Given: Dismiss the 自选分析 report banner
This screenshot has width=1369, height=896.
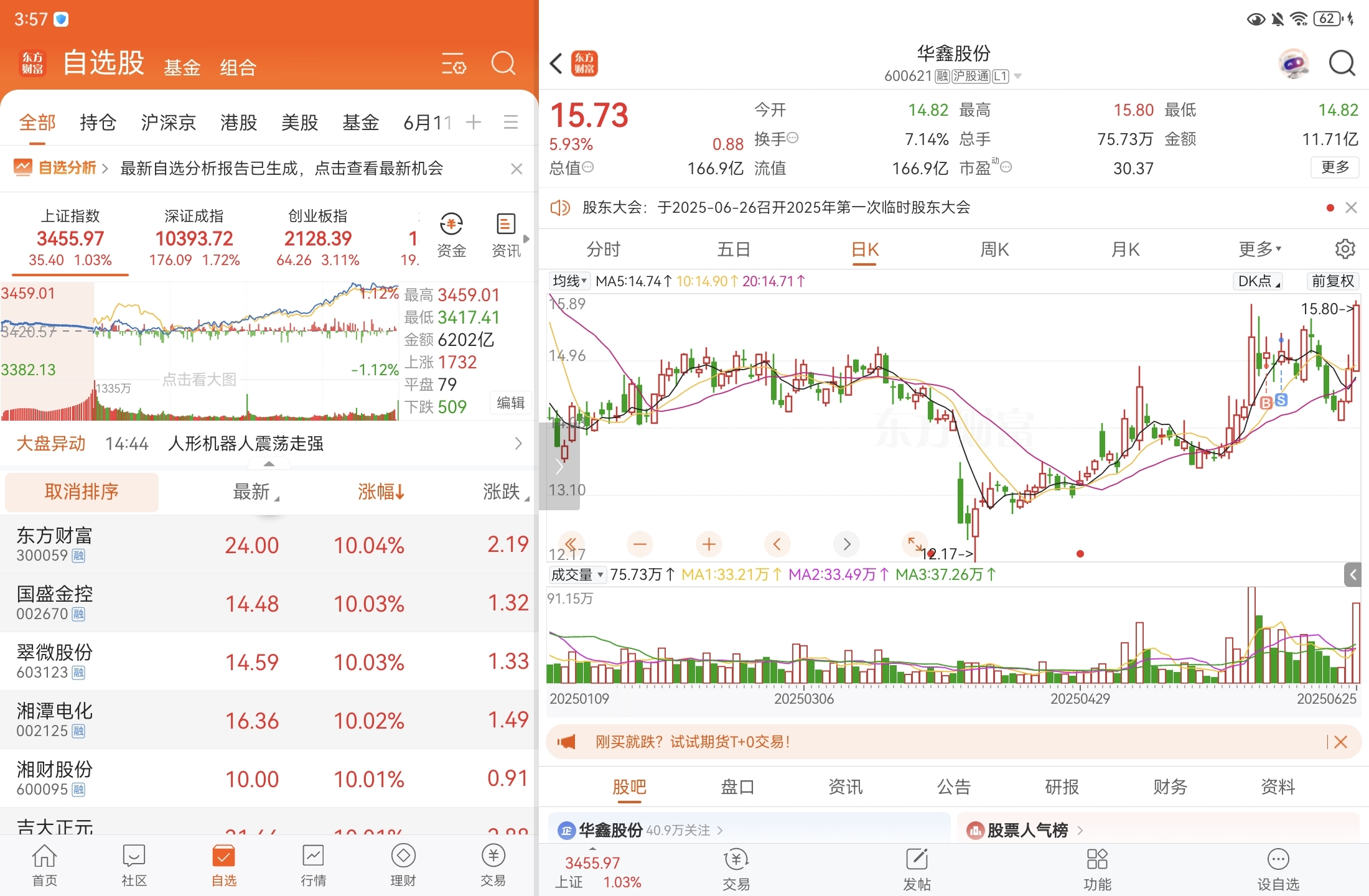Looking at the screenshot, I should coord(516,169).
